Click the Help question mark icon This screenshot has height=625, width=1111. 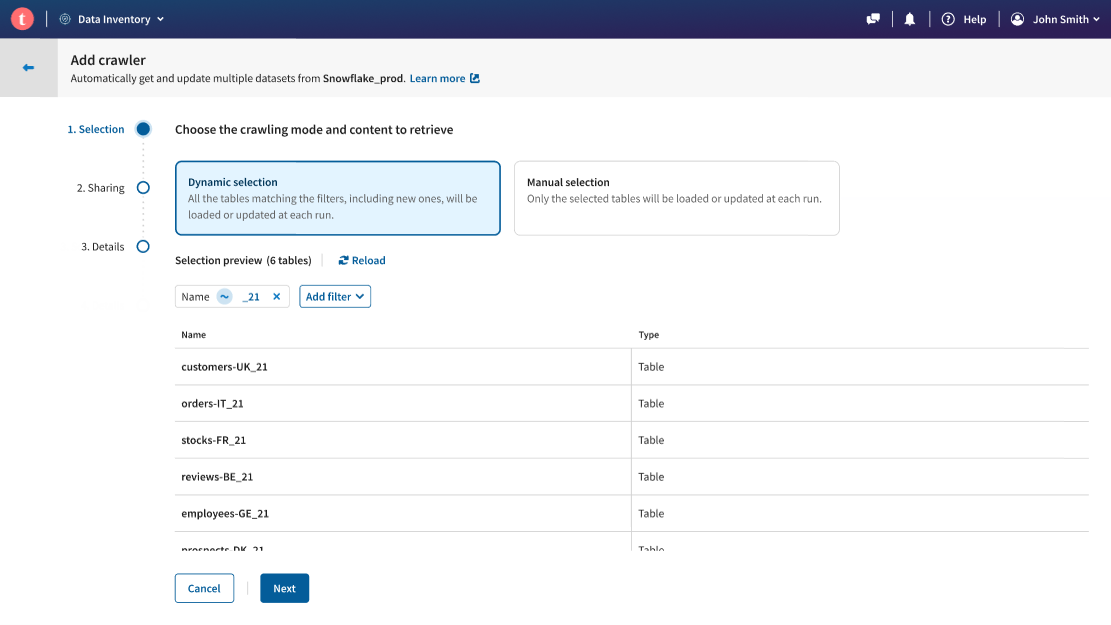[x=948, y=19]
